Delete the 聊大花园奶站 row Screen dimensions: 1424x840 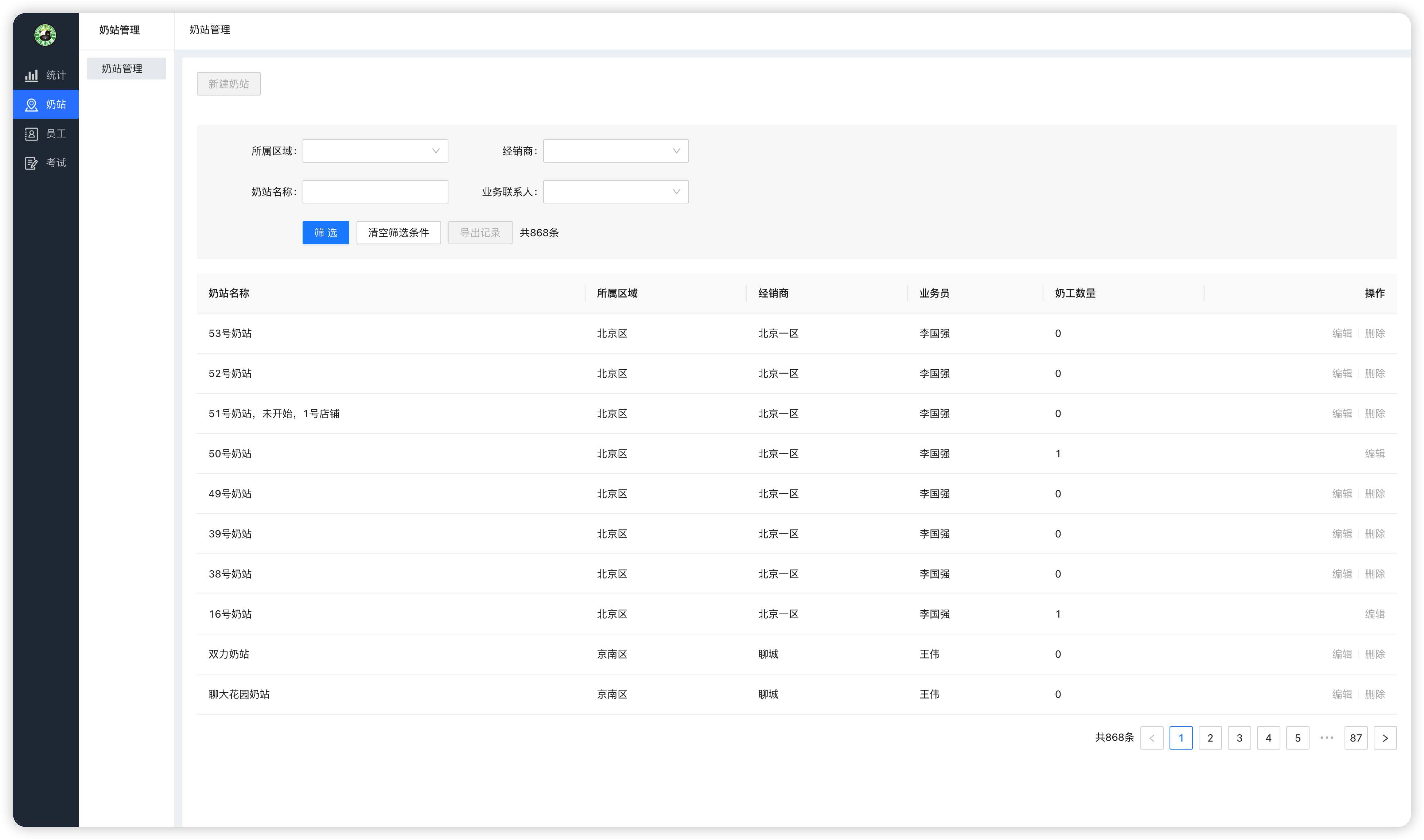[x=1375, y=695]
